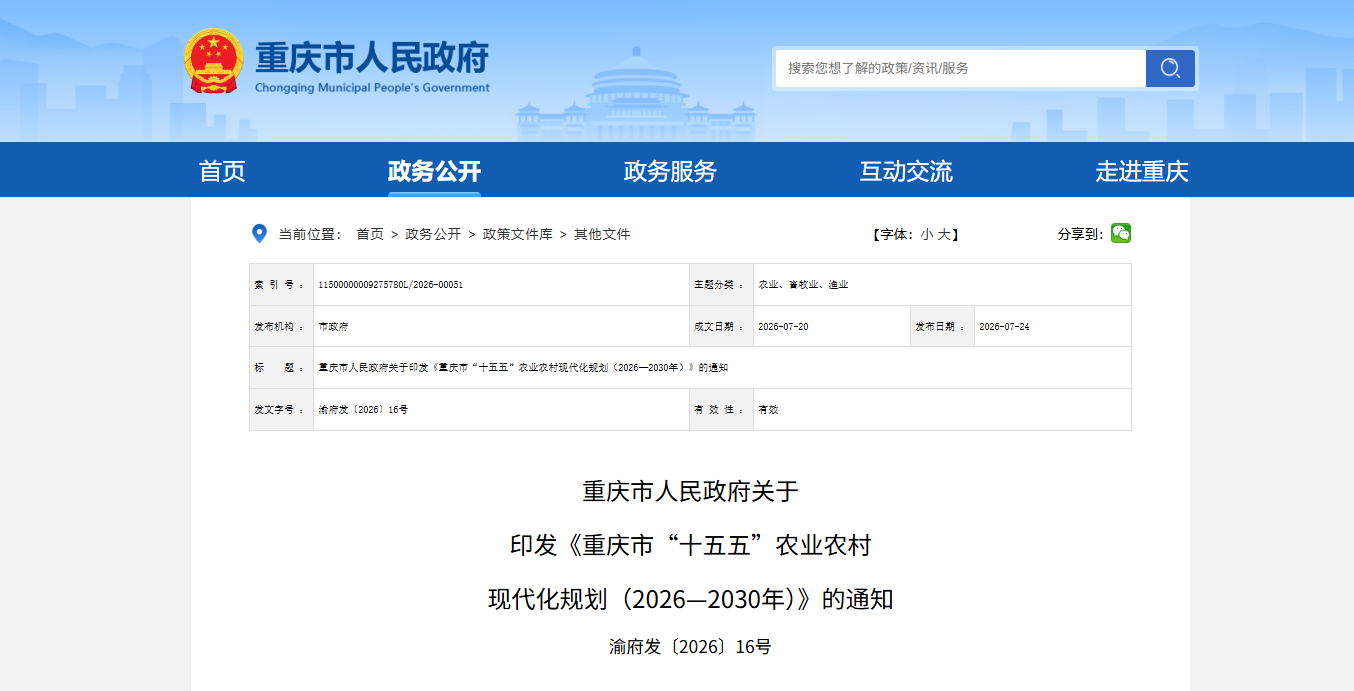This screenshot has height=691, width=1354.
Task: Click the 当前位置 label
Action: 310,234
